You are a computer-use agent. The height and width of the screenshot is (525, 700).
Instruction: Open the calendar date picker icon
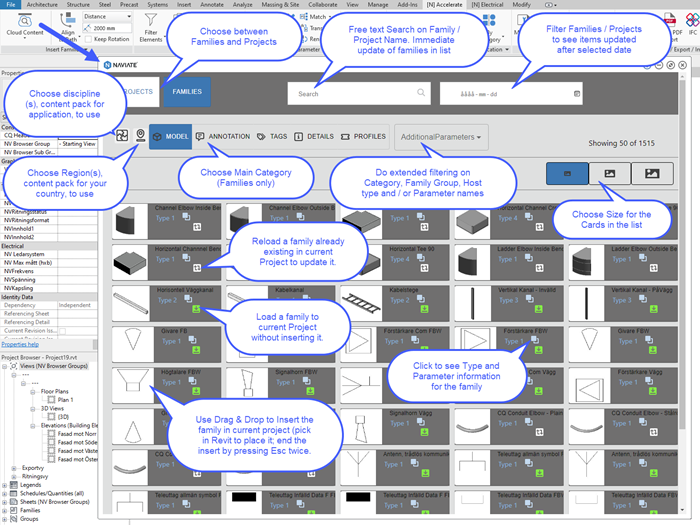(x=576, y=94)
